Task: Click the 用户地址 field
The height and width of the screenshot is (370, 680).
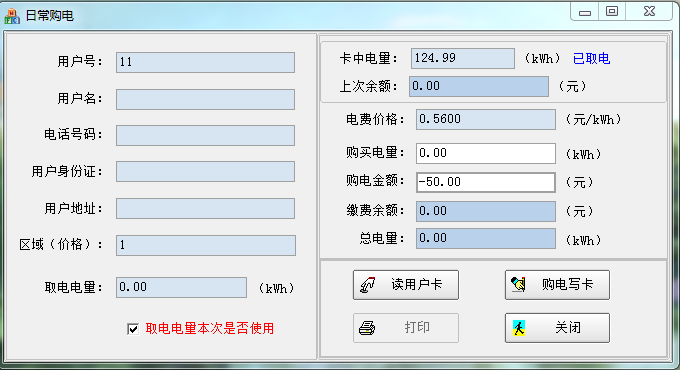Action: [206, 209]
